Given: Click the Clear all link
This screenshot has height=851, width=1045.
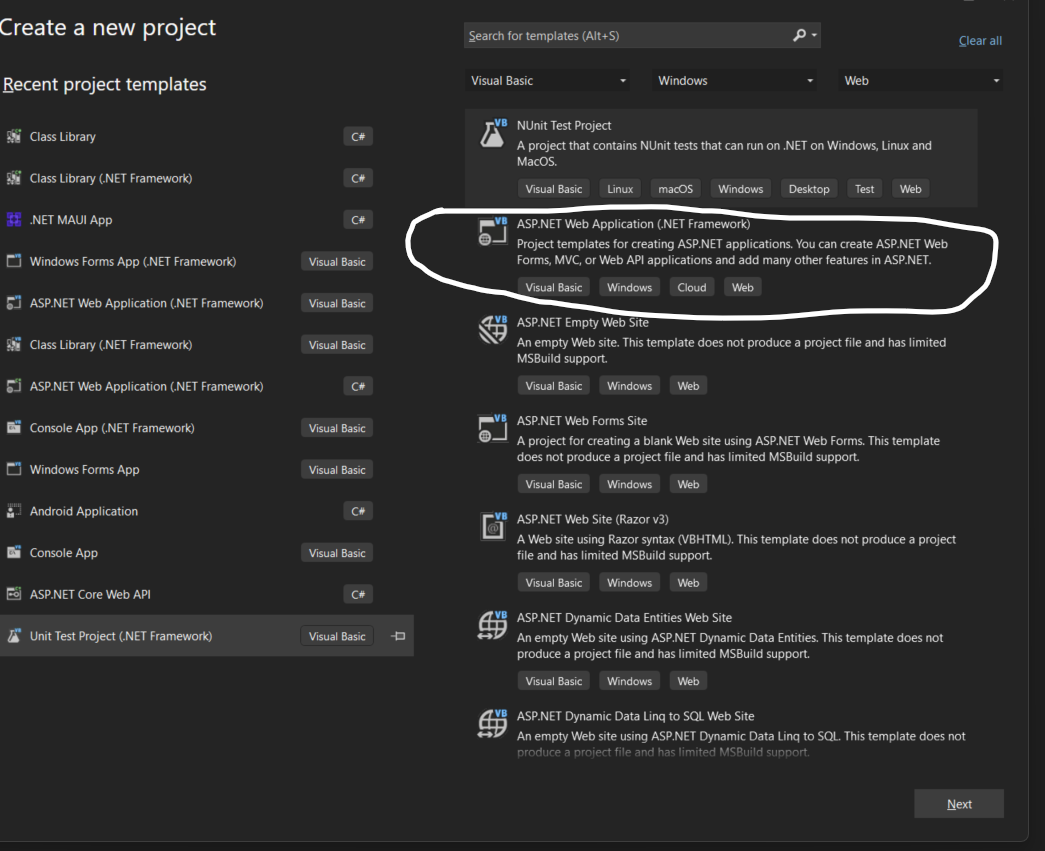Looking at the screenshot, I should [x=980, y=41].
